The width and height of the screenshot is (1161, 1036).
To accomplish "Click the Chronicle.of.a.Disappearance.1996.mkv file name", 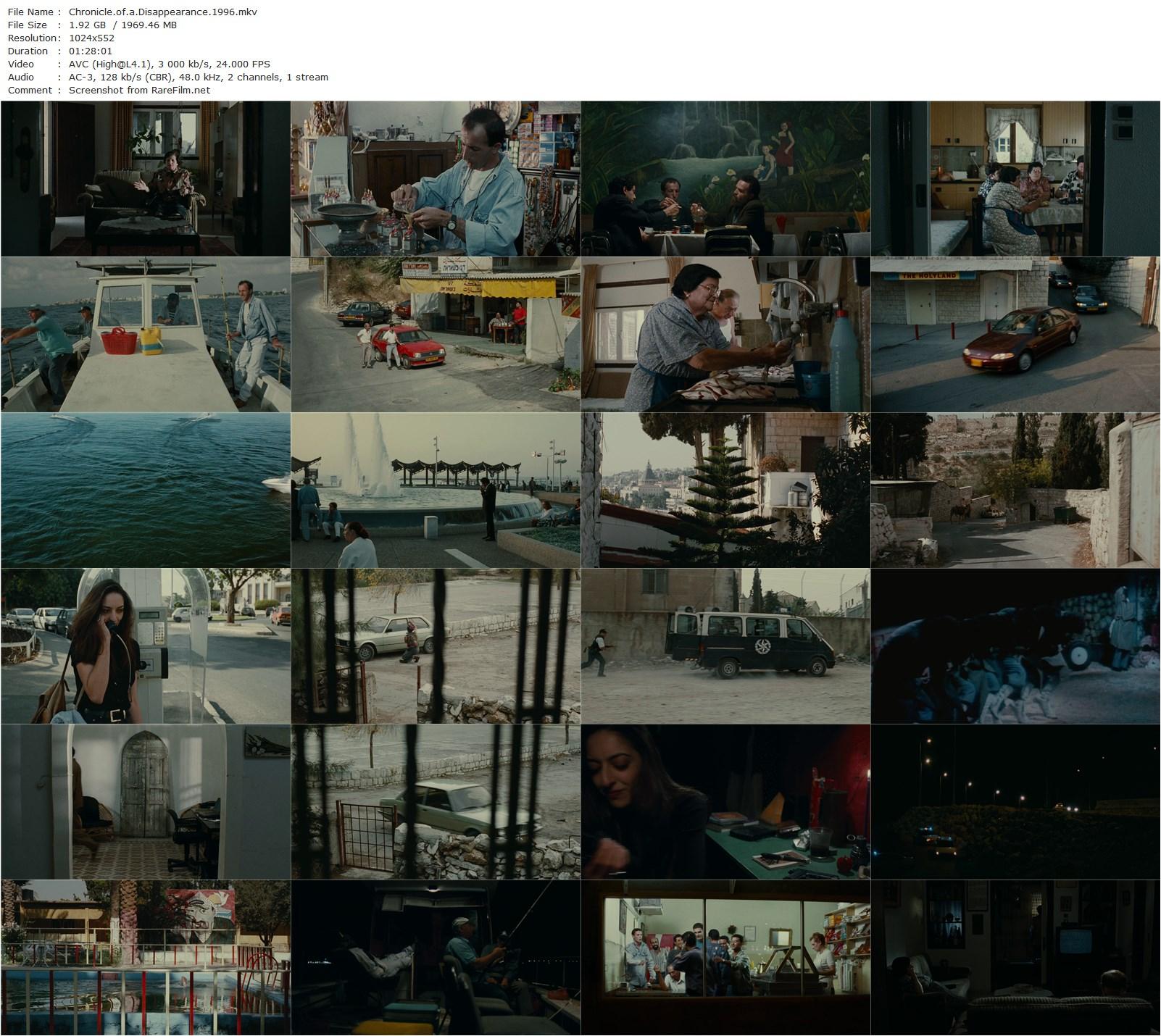I will click(x=162, y=12).
